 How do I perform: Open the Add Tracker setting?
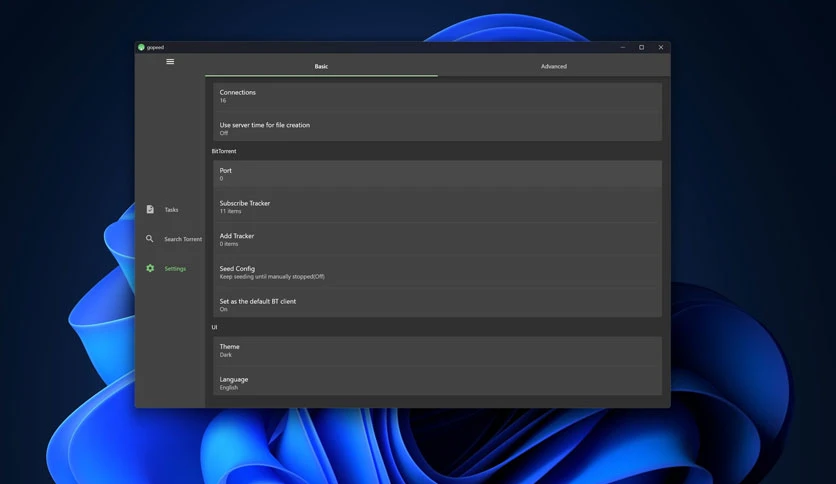click(x=437, y=239)
